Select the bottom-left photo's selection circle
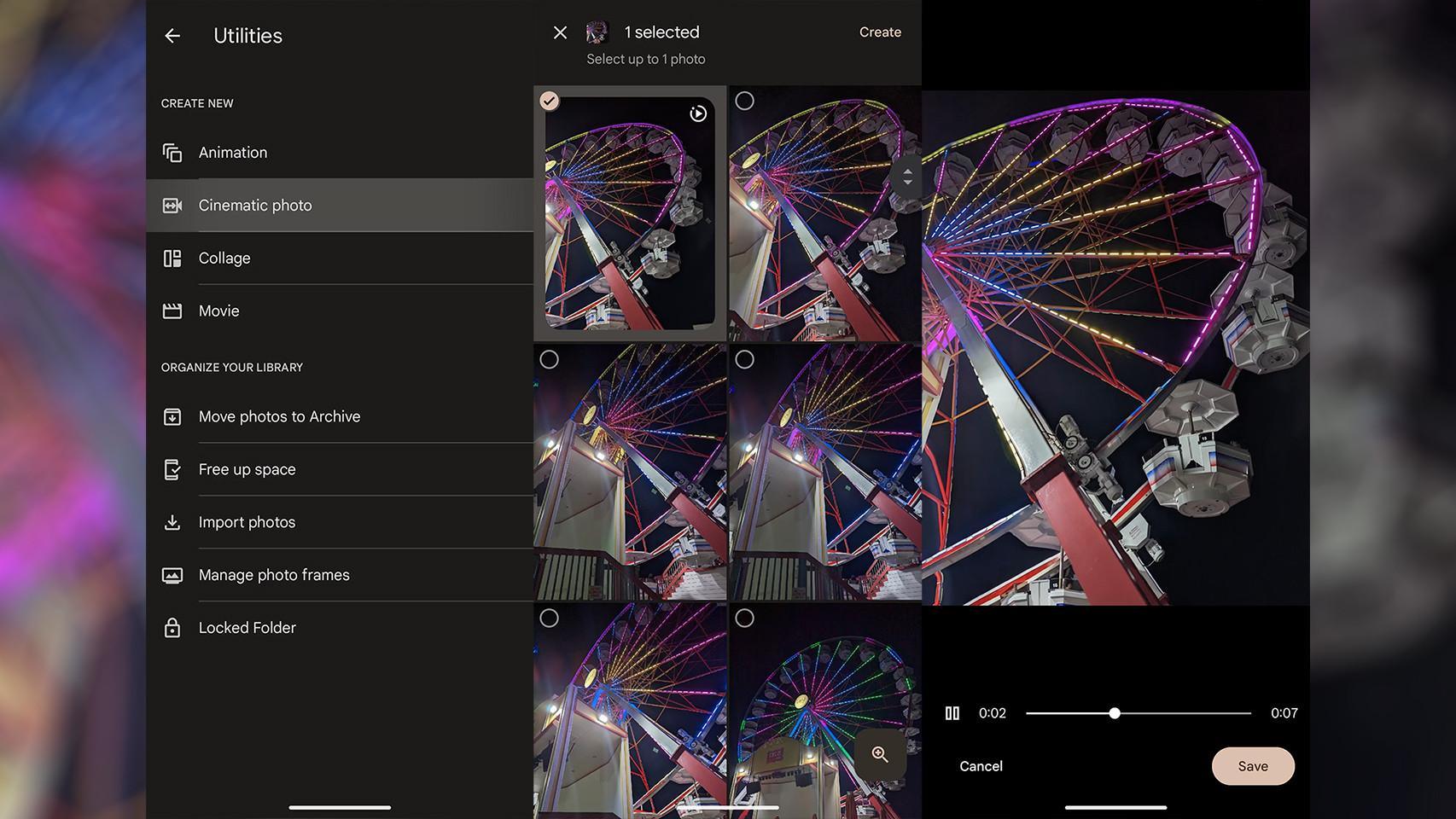1456x819 pixels. pos(550,618)
